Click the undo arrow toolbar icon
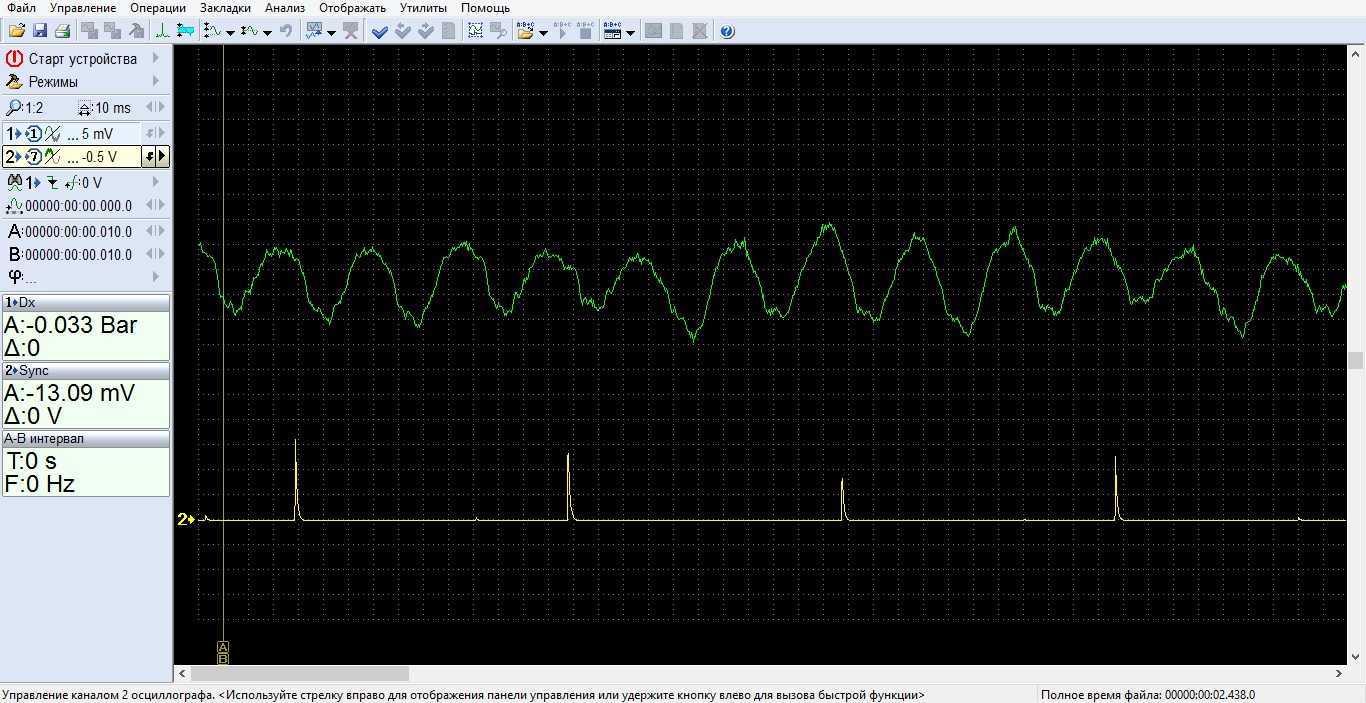This screenshot has height=703, width=1366. click(x=286, y=31)
